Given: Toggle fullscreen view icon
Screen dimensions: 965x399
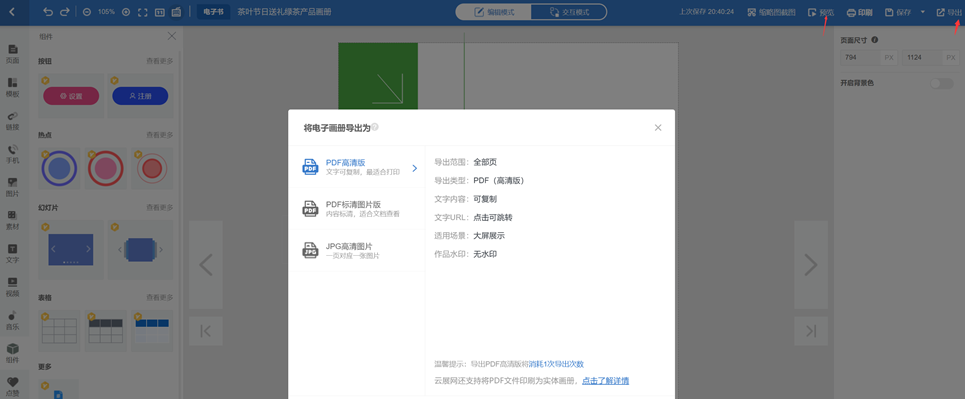Looking at the screenshot, I should pyautogui.click(x=142, y=12).
